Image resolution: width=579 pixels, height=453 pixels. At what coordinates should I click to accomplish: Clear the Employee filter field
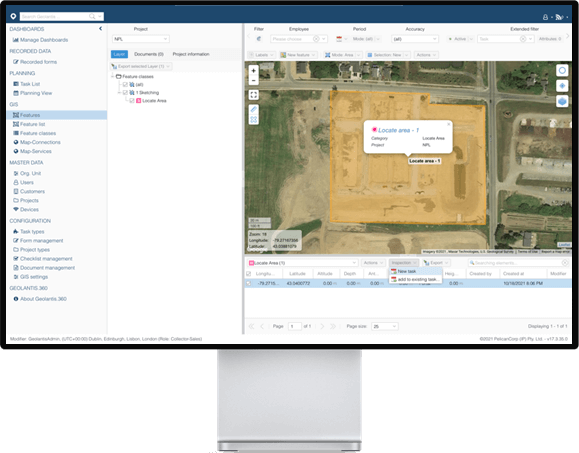tap(316, 39)
